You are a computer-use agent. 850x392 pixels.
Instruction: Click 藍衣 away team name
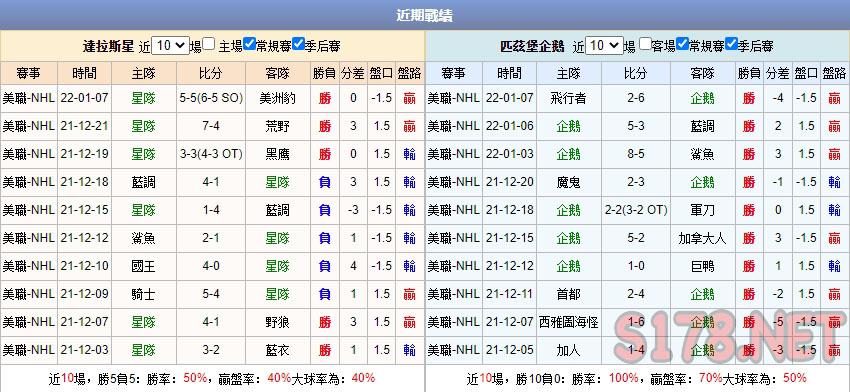[x=277, y=350]
